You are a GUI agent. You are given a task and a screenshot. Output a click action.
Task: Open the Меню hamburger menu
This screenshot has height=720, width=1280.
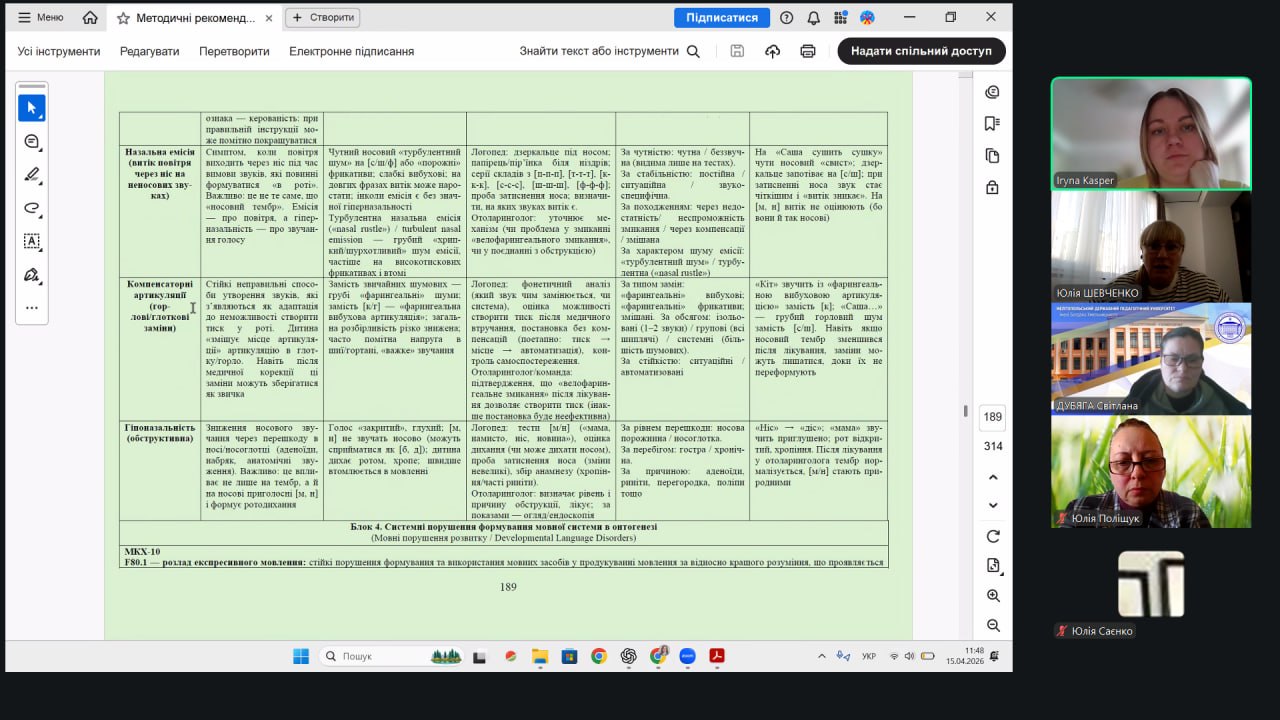click(x=40, y=17)
